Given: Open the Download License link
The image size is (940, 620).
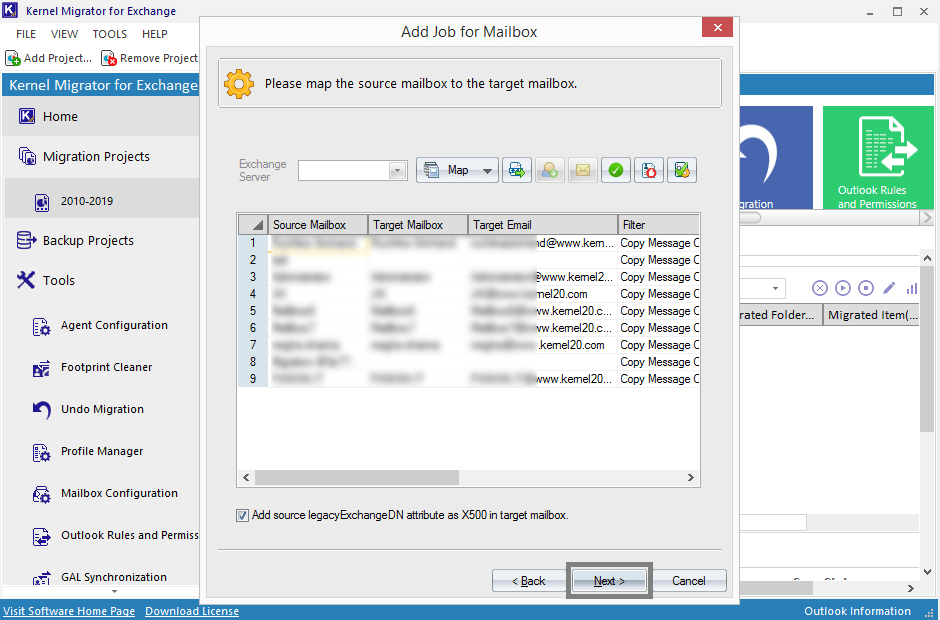Looking at the screenshot, I should (192, 611).
